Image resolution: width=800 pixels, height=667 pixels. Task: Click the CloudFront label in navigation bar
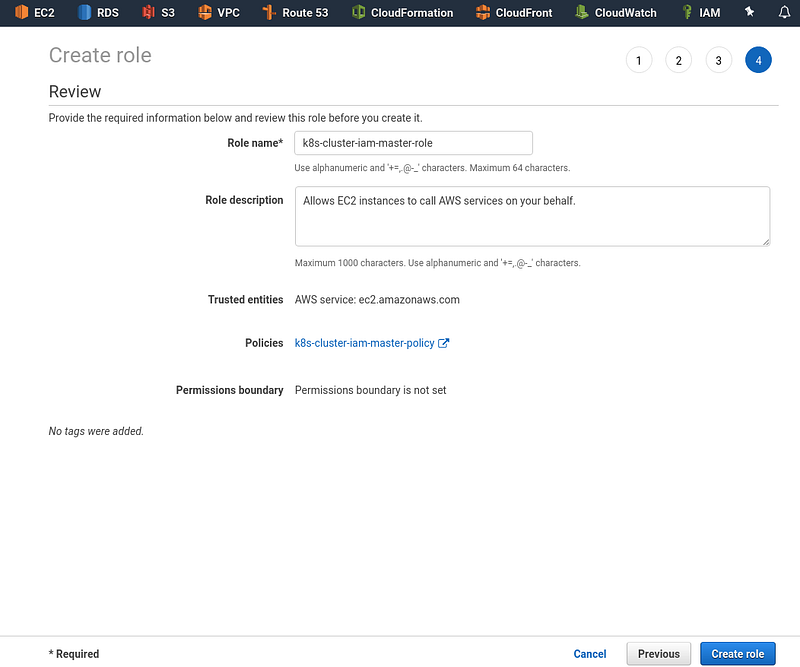524,13
